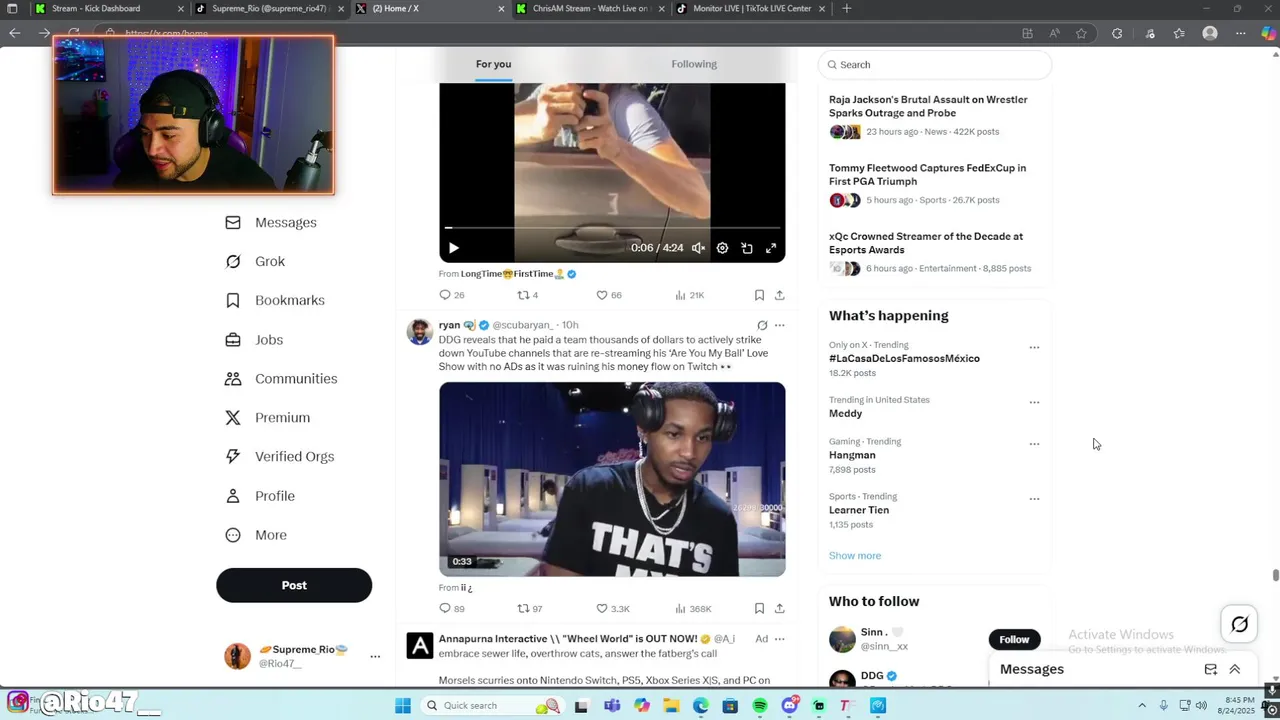
Task: Open options for the Hangman trend
Action: click(1034, 444)
